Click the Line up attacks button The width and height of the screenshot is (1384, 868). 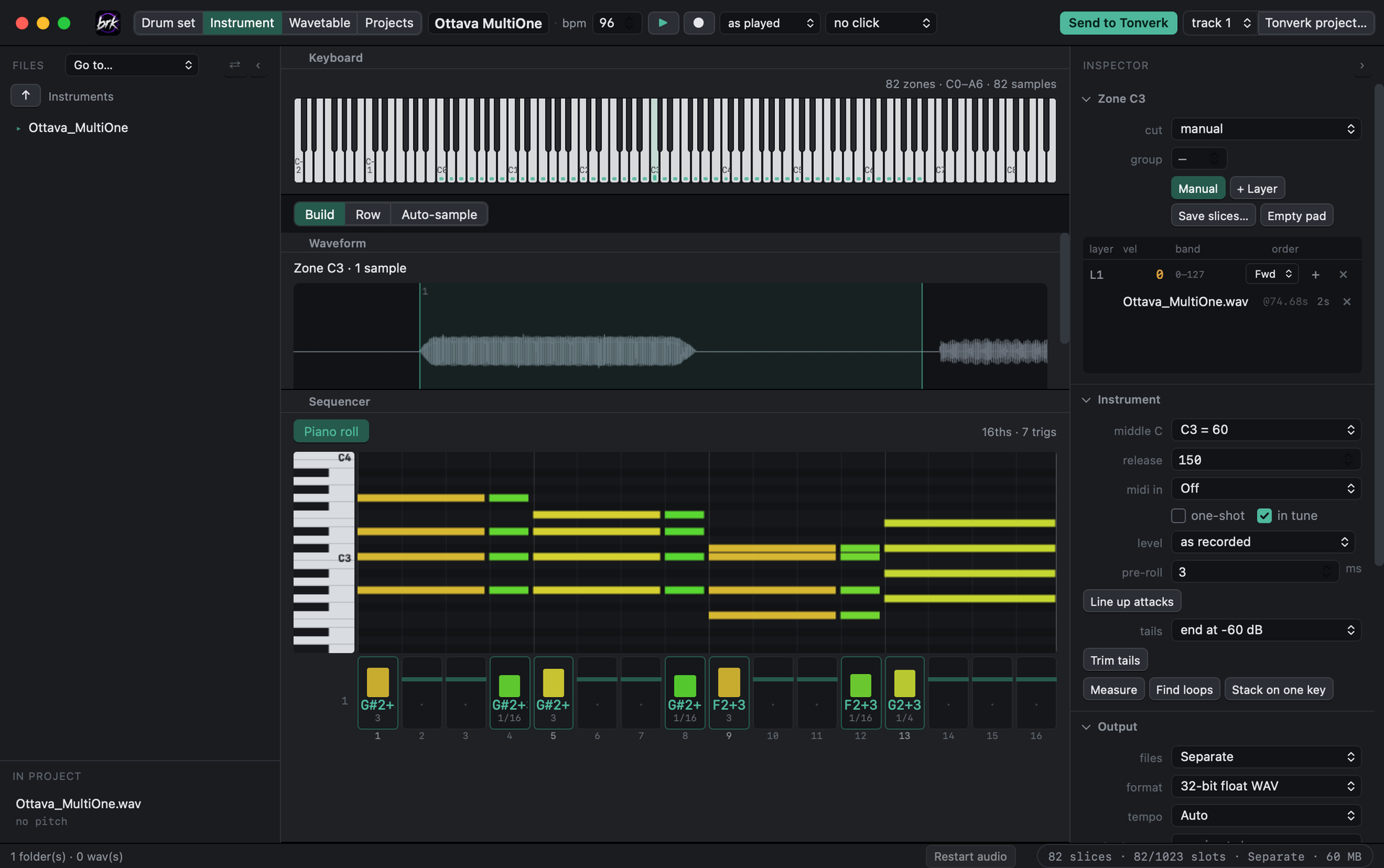(1132, 601)
